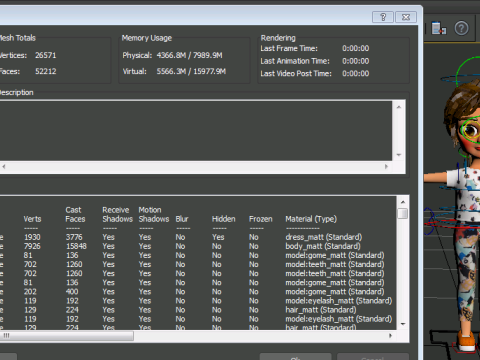Click down arrow of object list scrollbar
Image resolution: width=480 pixels, height=360 pixels.
click(403, 324)
